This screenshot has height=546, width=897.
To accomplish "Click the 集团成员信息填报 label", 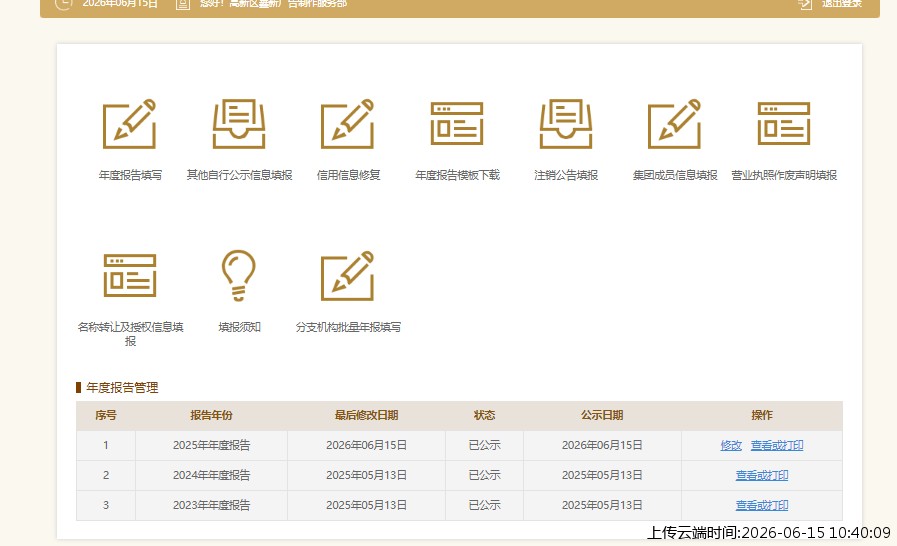I will [x=675, y=175].
